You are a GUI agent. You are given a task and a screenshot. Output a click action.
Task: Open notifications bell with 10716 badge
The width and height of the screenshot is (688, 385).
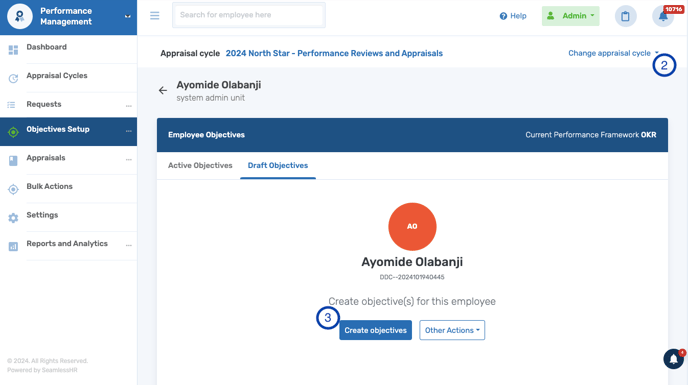663,16
